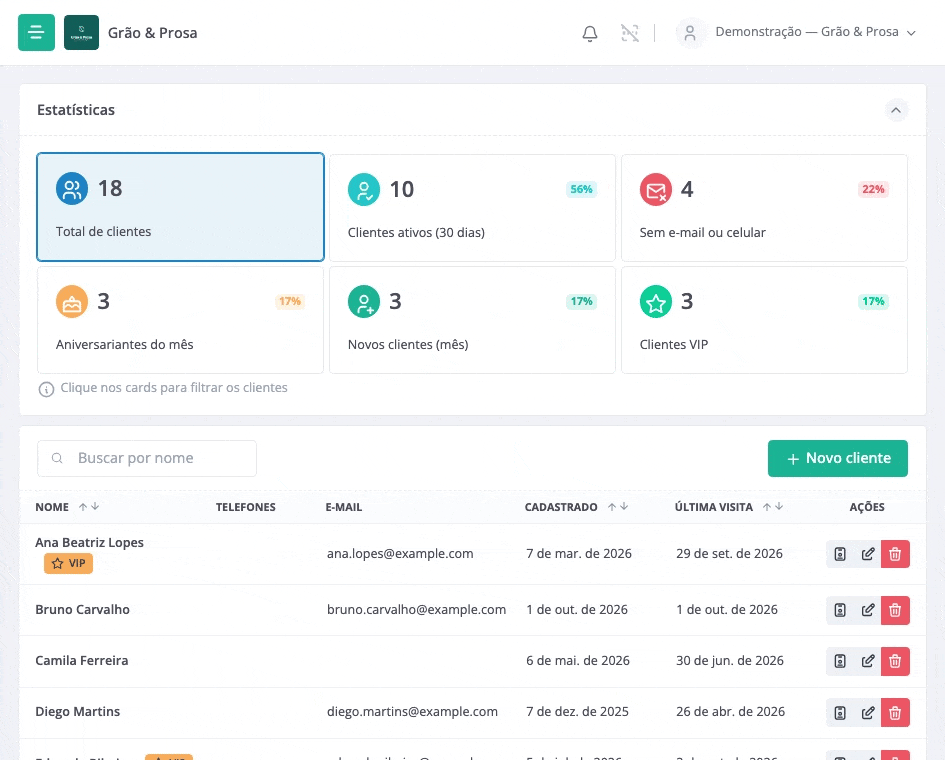Sort table by NOME column

tap(67, 507)
